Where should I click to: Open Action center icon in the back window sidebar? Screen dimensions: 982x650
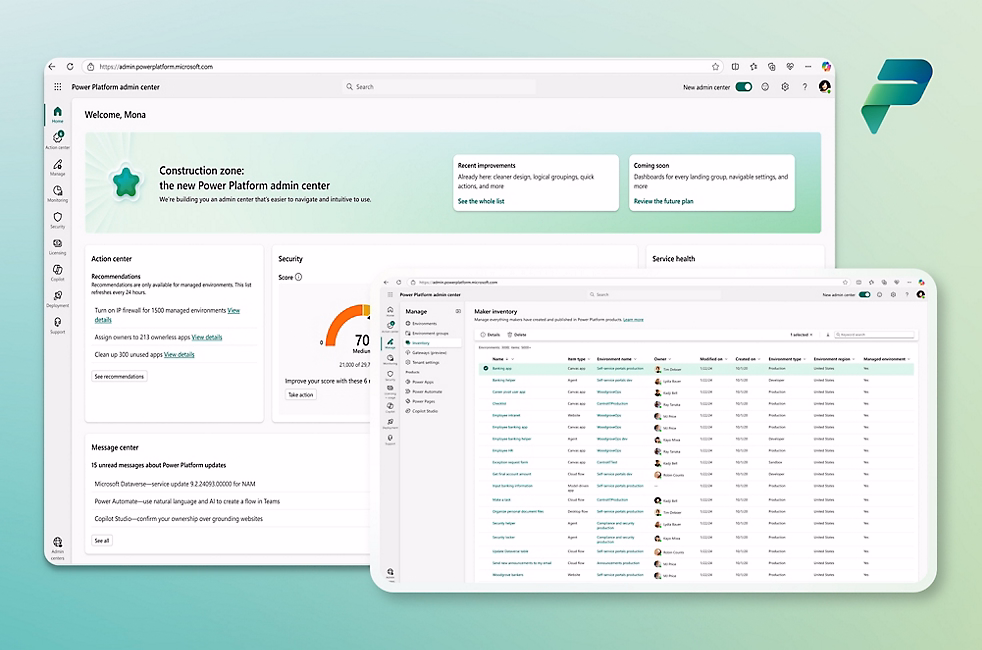point(57,140)
